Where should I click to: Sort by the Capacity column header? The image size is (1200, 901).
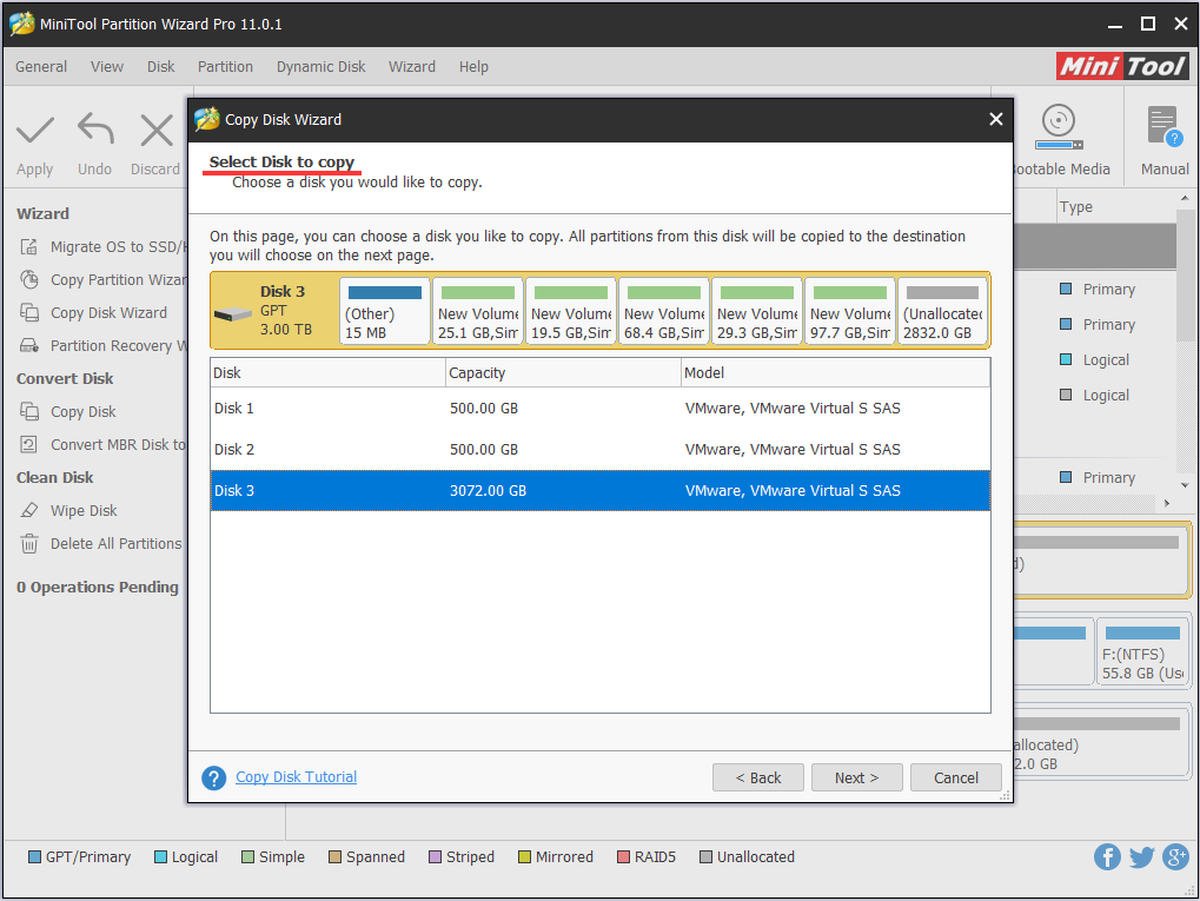tap(562, 373)
